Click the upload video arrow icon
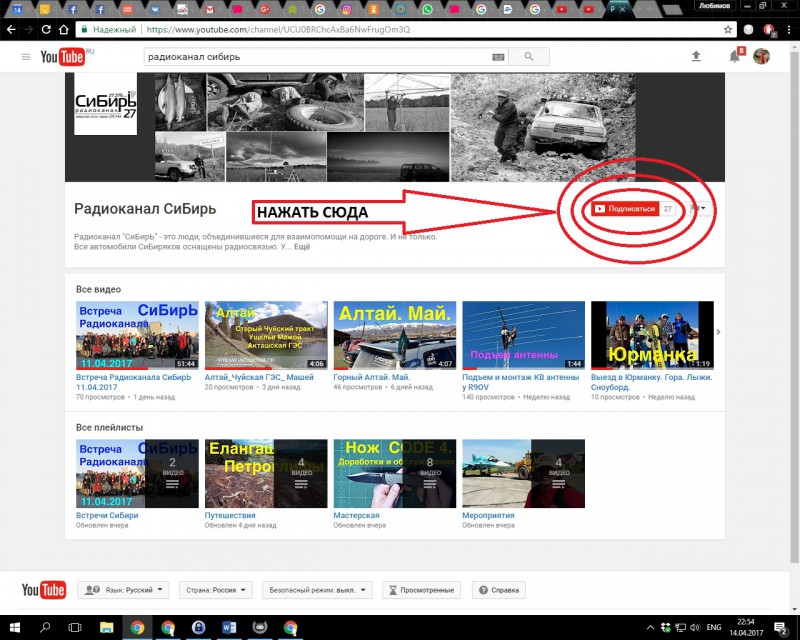 click(x=696, y=57)
